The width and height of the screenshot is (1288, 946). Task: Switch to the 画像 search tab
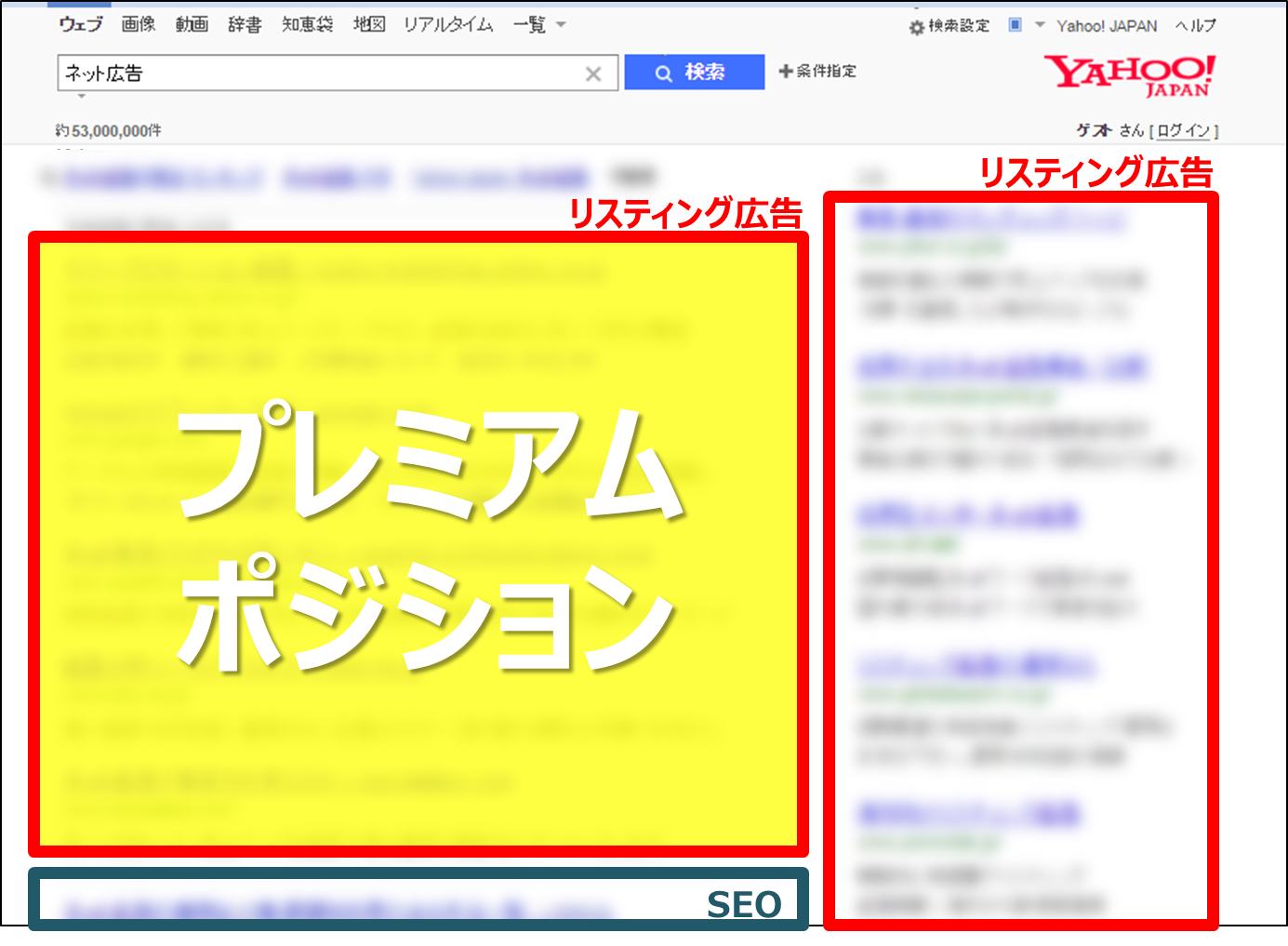click(x=138, y=25)
